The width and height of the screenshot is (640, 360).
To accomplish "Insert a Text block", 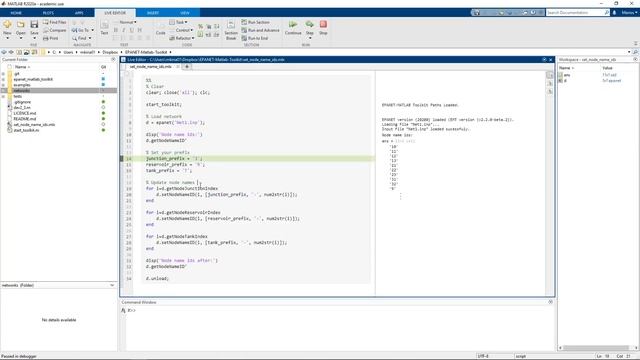I will click(104, 28).
